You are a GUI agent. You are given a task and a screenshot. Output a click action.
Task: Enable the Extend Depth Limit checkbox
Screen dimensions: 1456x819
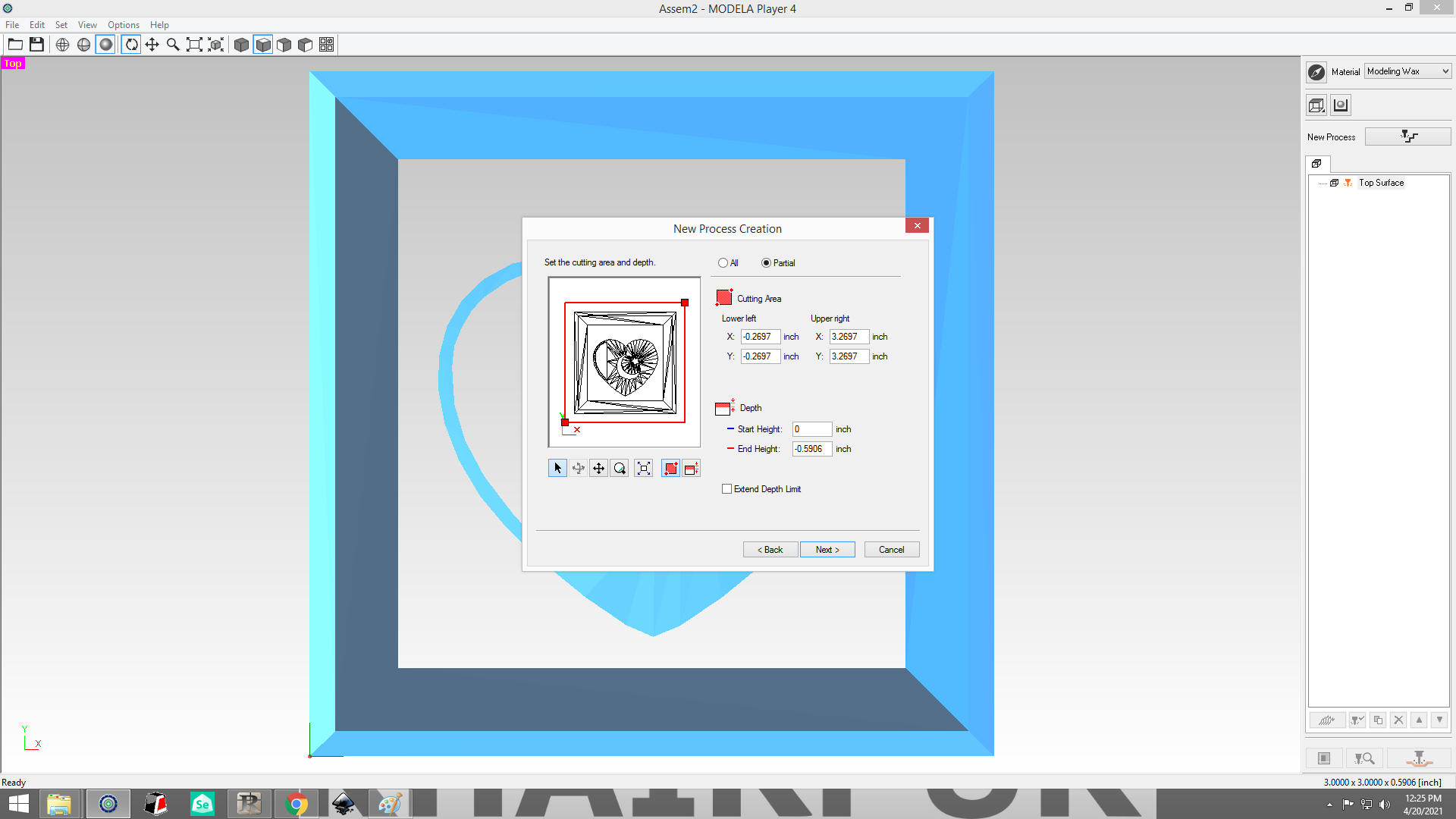pyautogui.click(x=727, y=489)
